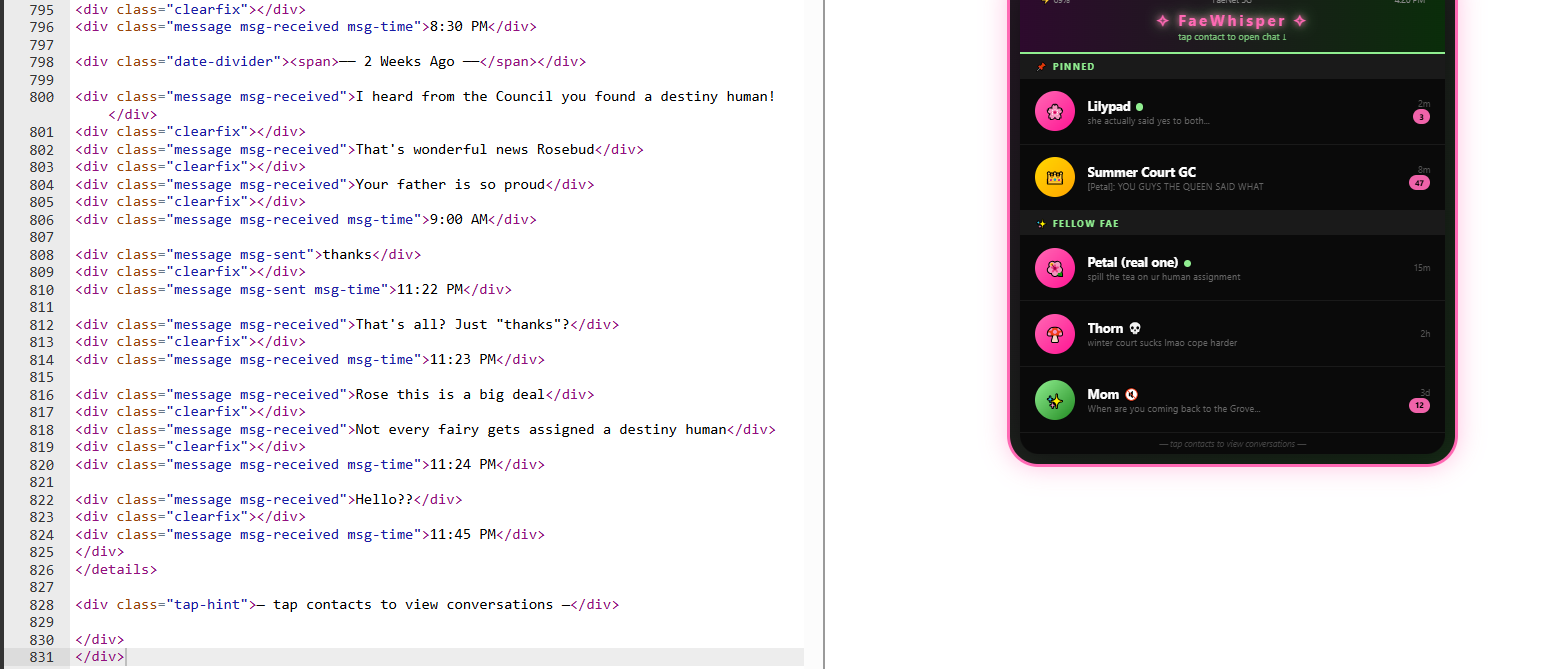Click the closing </details> tag on line 826
Screen dimensions: 1558x669
pos(116,570)
